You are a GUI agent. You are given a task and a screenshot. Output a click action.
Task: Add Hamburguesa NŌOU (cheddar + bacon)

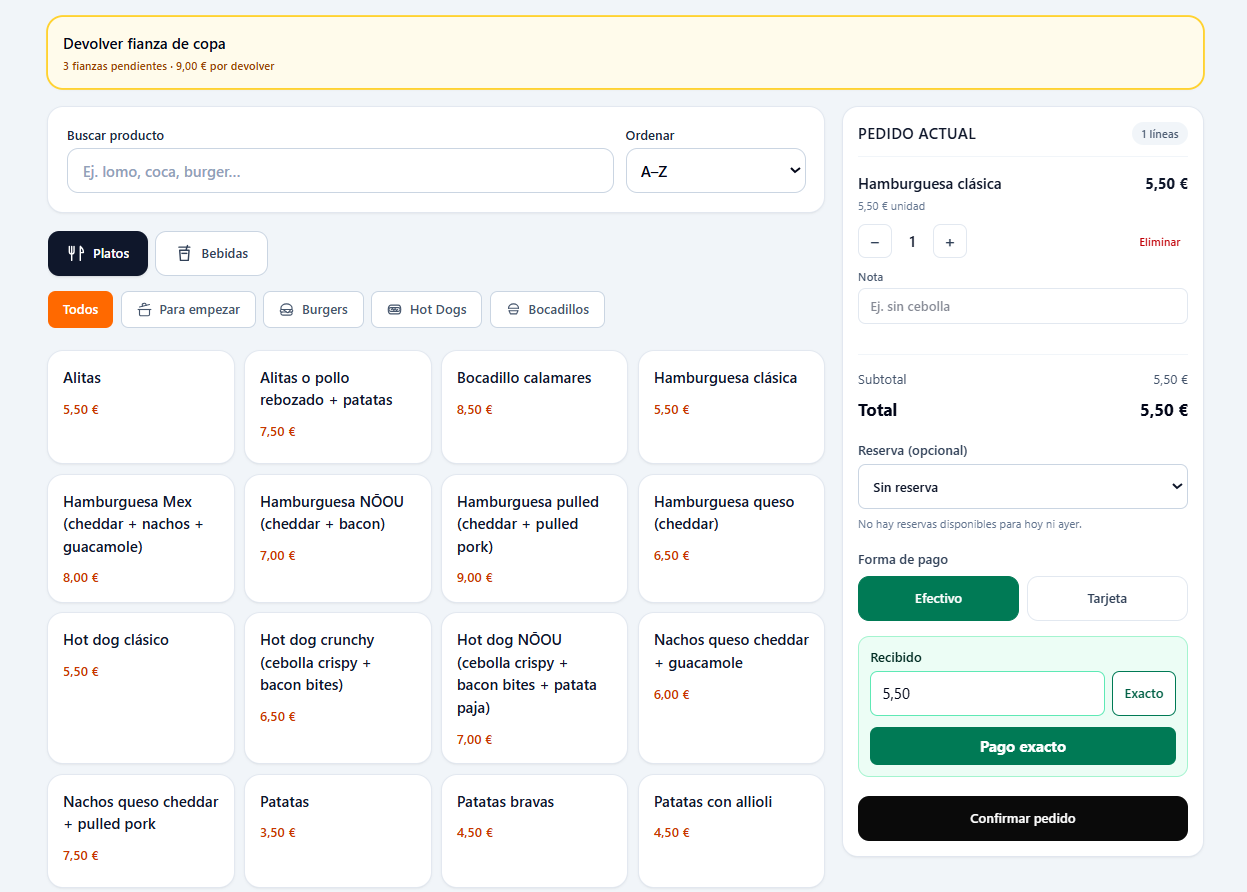tap(338, 539)
